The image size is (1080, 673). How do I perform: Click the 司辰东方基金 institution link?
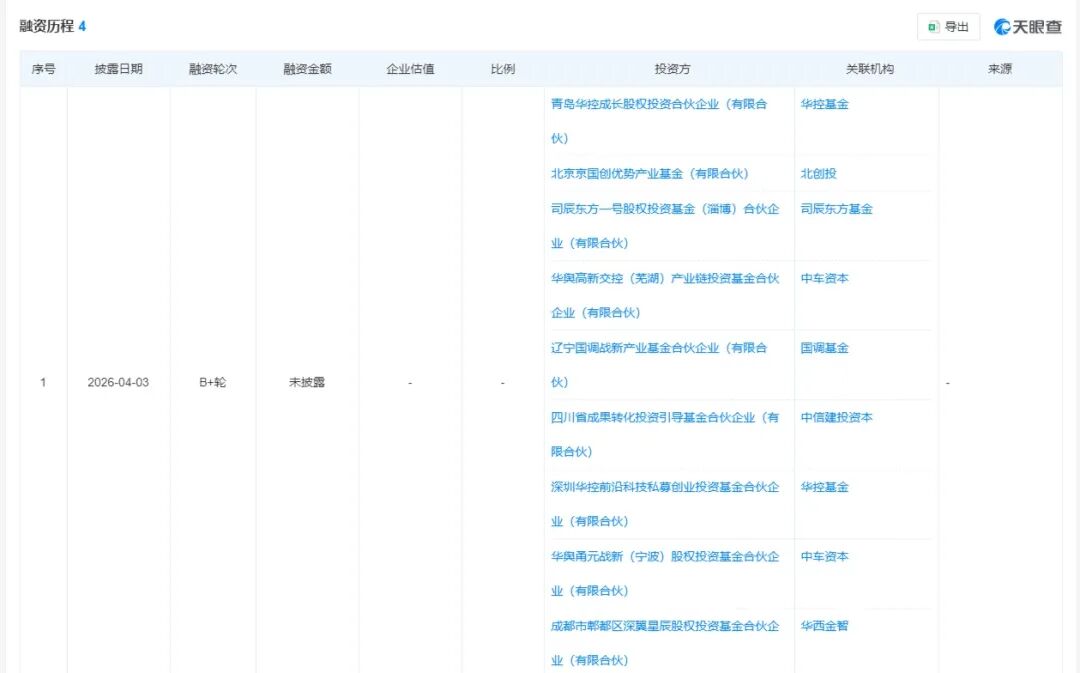(836, 209)
